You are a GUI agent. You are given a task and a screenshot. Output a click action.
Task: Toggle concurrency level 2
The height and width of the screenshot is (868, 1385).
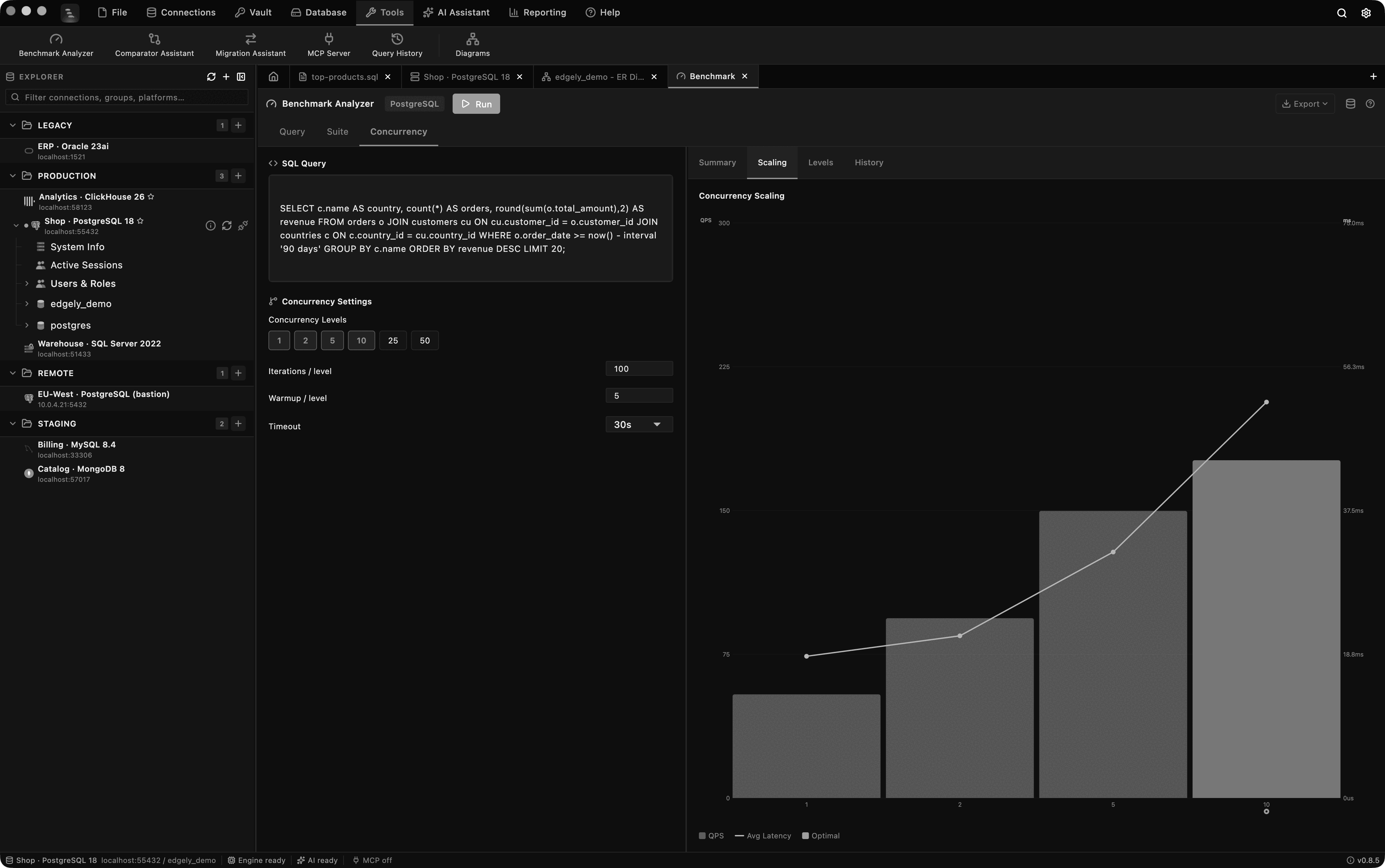pyautogui.click(x=305, y=340)
